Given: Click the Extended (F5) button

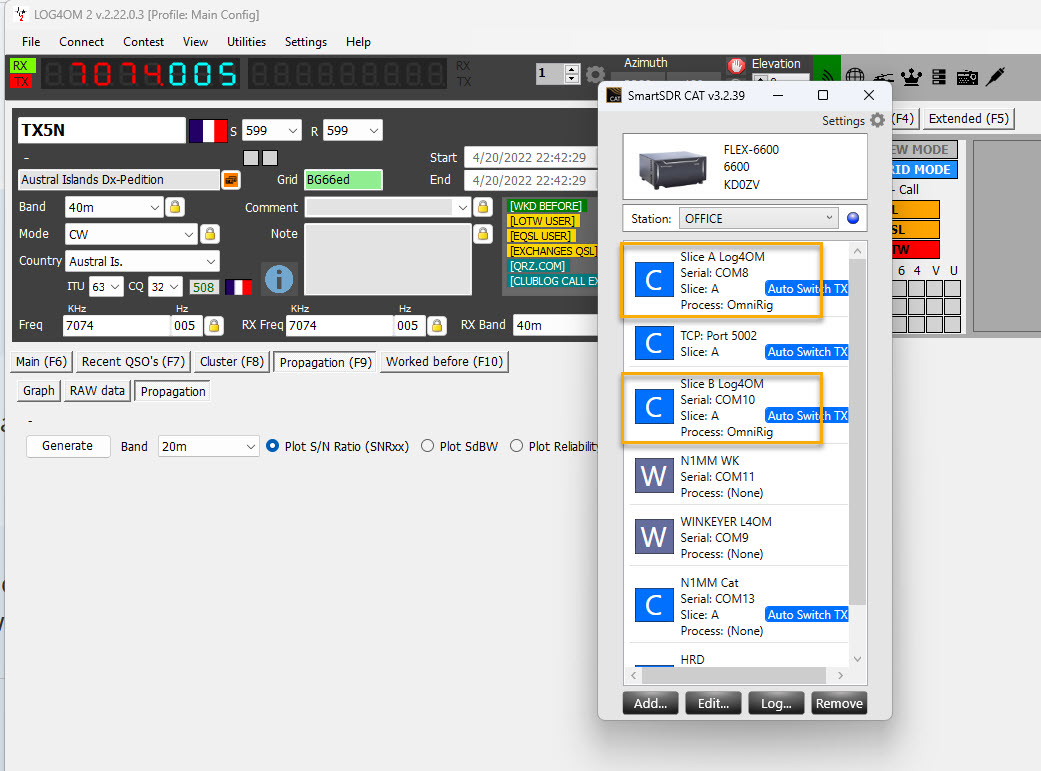Looking at the screenshot, I should pos(969,119).
